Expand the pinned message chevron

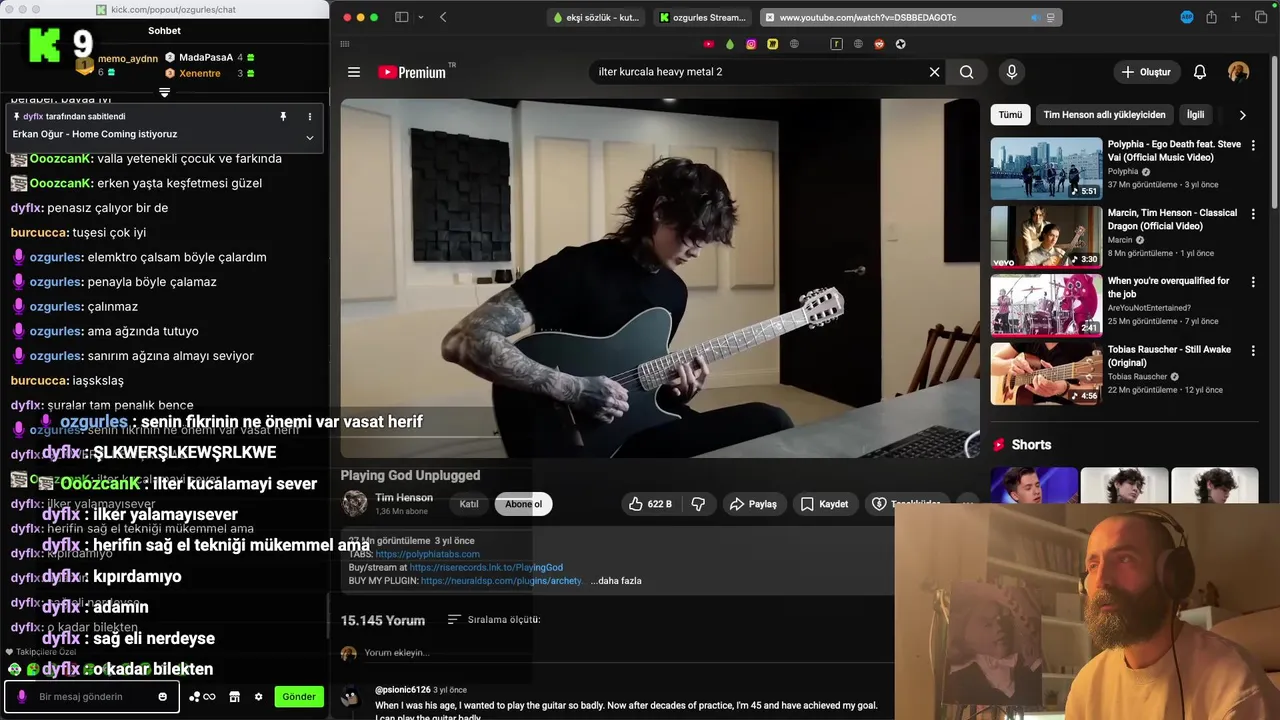[309, 137]
